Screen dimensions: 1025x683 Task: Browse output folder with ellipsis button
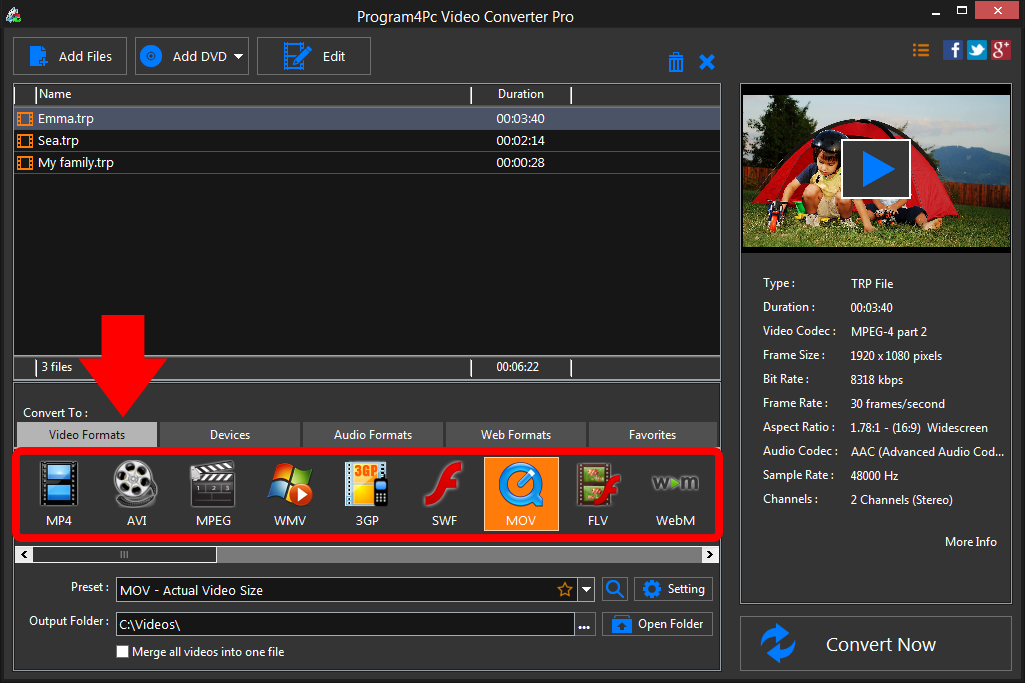click(584, 623)
